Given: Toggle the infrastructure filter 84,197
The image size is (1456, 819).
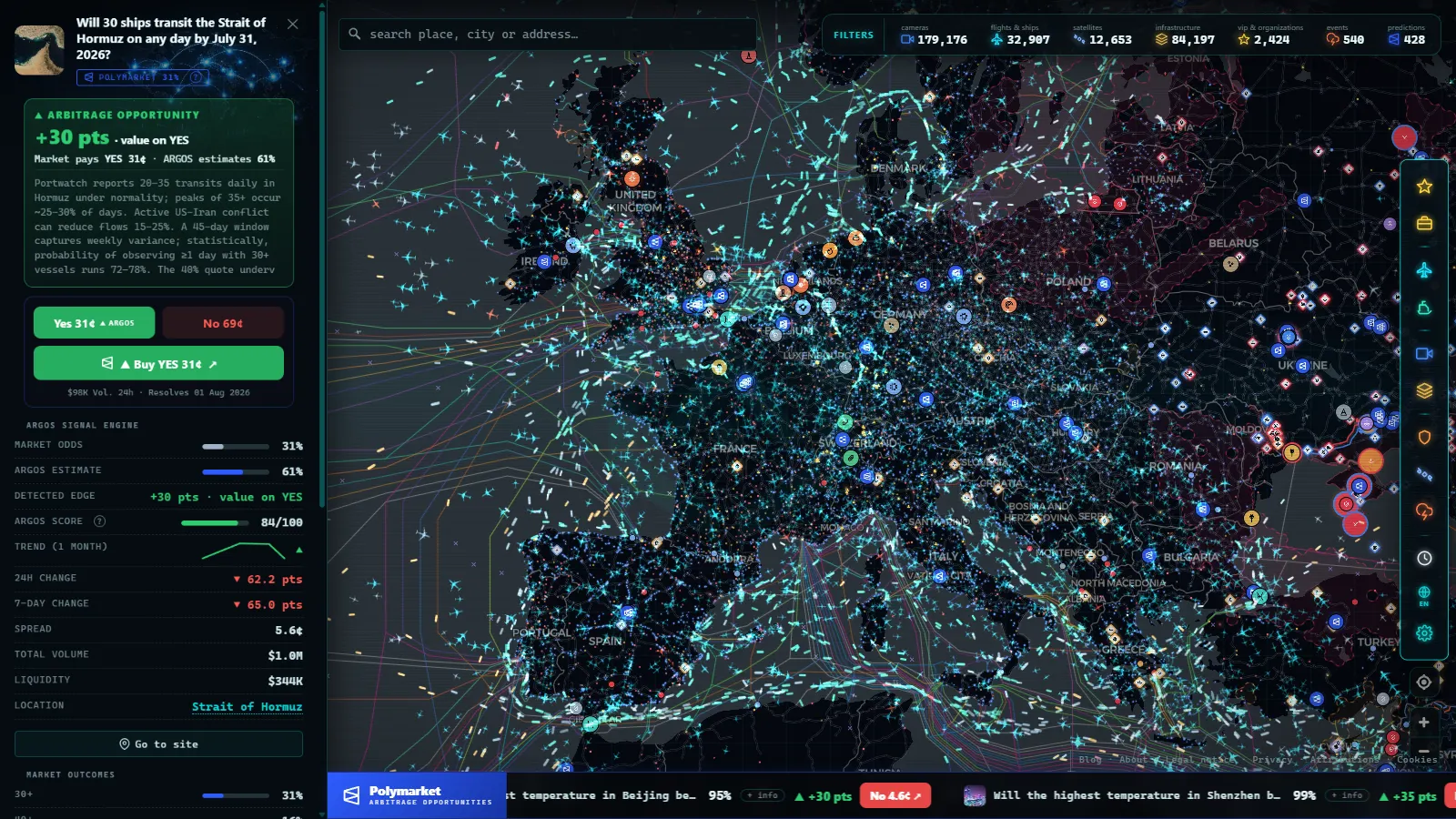Looking at the screenshot, I should pyautogui.click(x=1185, y=35).
